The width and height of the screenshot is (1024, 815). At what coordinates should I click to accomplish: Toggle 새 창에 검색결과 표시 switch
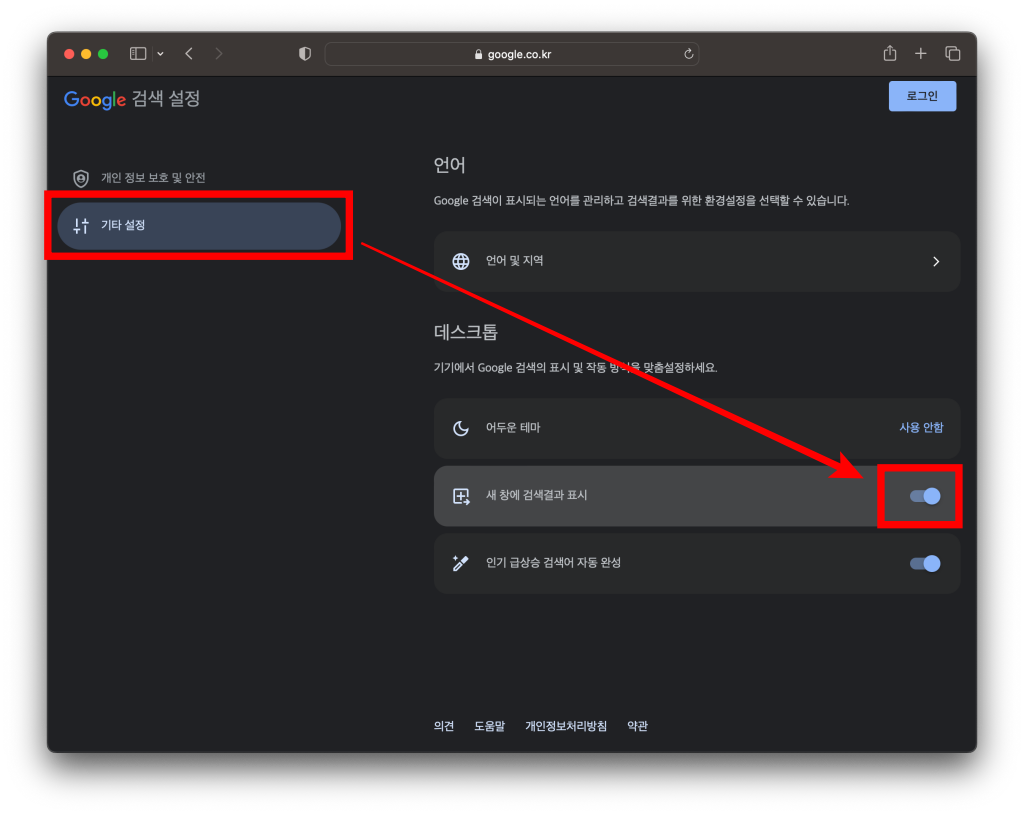(x=925, y=496)
